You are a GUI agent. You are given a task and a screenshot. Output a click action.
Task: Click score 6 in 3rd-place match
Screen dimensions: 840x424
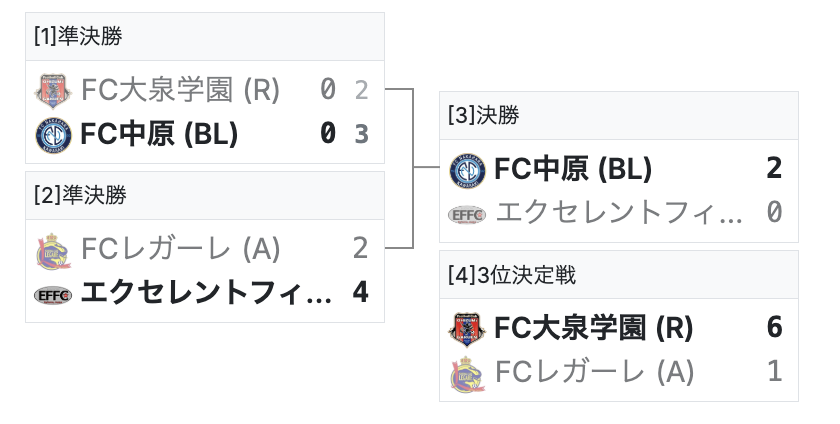(774, 328)
